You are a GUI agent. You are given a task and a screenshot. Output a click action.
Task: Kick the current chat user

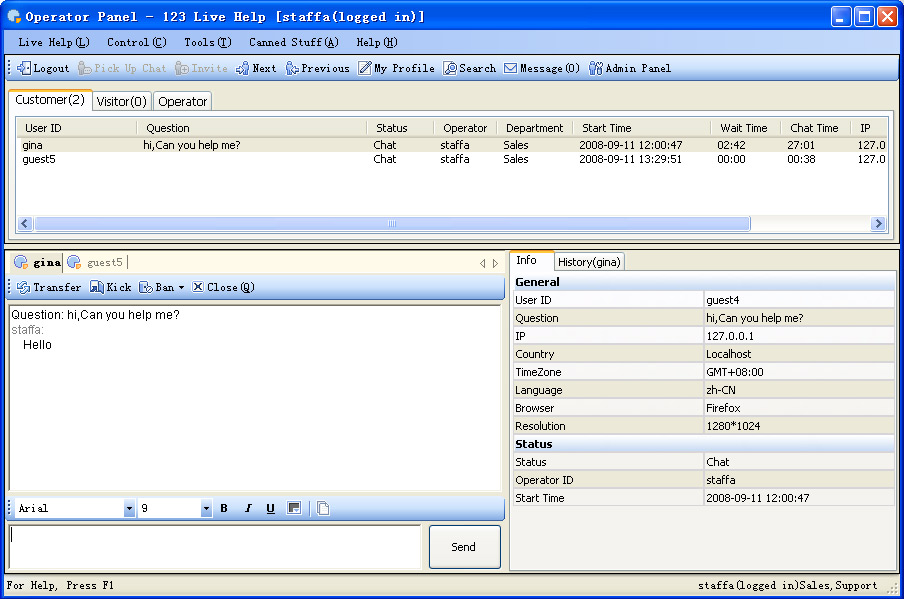click(x=111, y=287)
